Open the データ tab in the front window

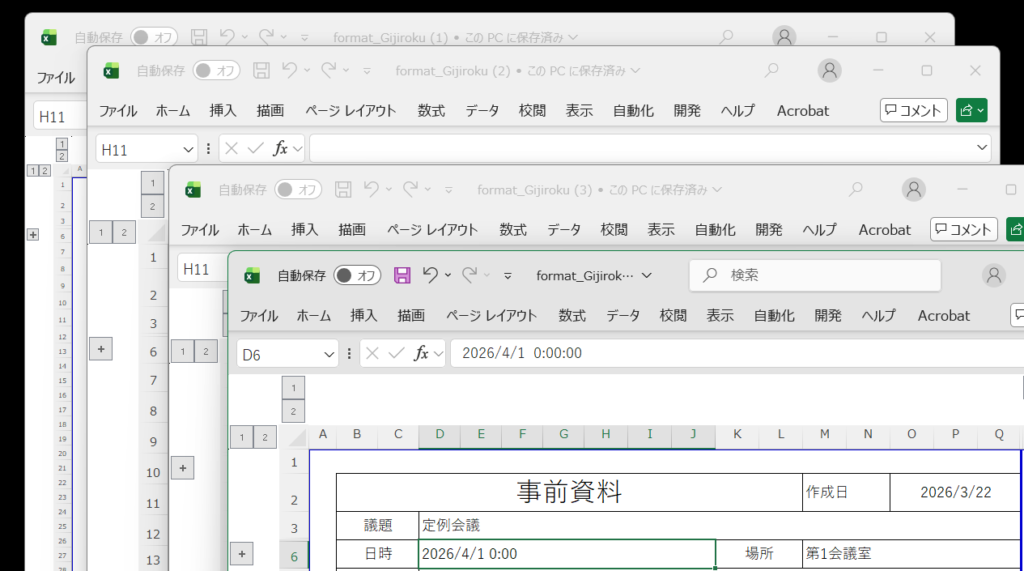623,315
